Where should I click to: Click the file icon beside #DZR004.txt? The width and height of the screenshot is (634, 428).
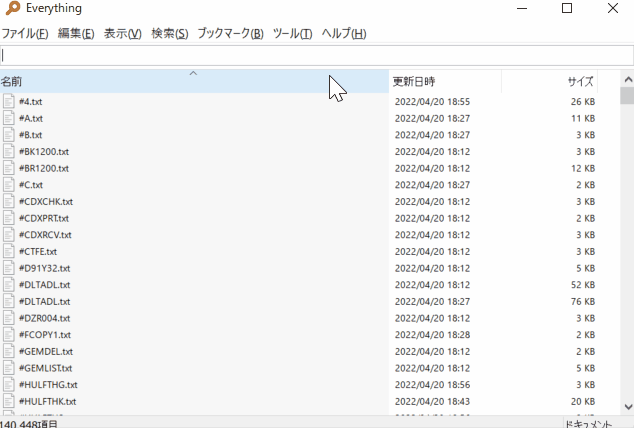tap(8, 318)
